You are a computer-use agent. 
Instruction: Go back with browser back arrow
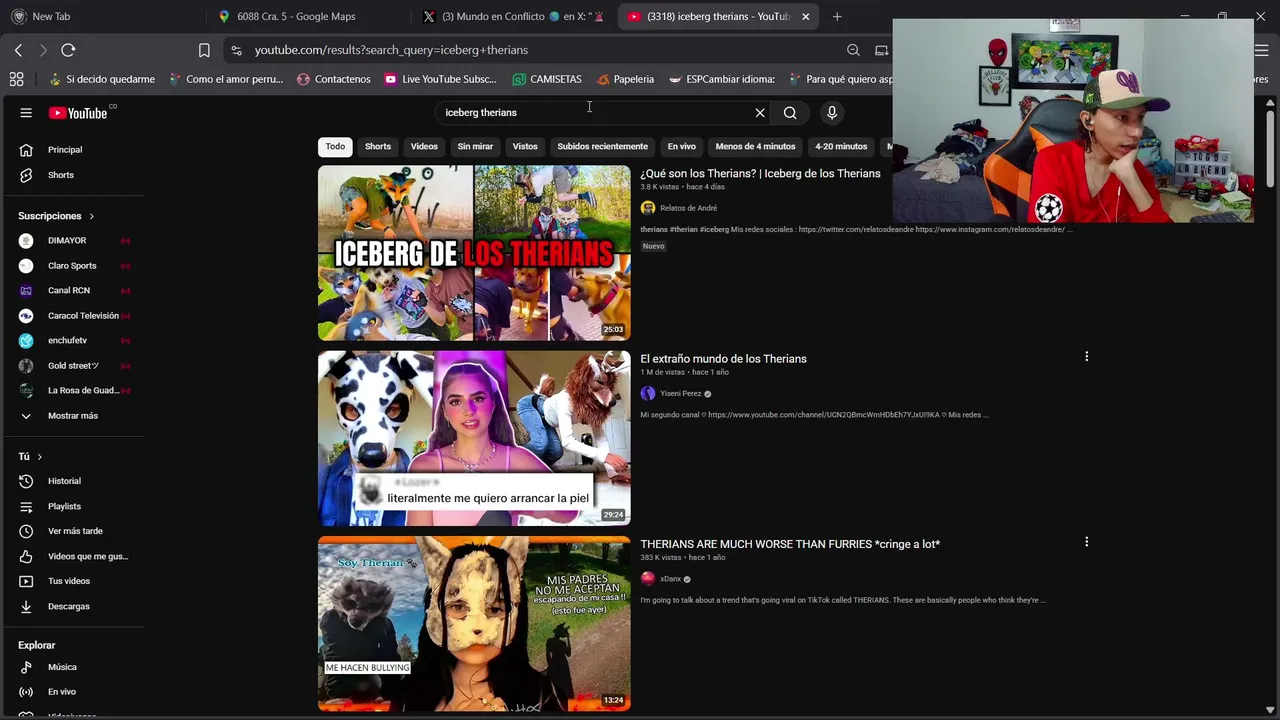(x=18, y=50)
